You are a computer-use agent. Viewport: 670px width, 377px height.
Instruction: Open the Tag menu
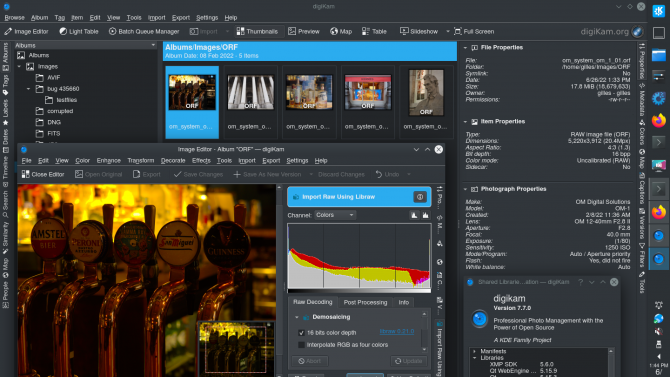point(59,18)
